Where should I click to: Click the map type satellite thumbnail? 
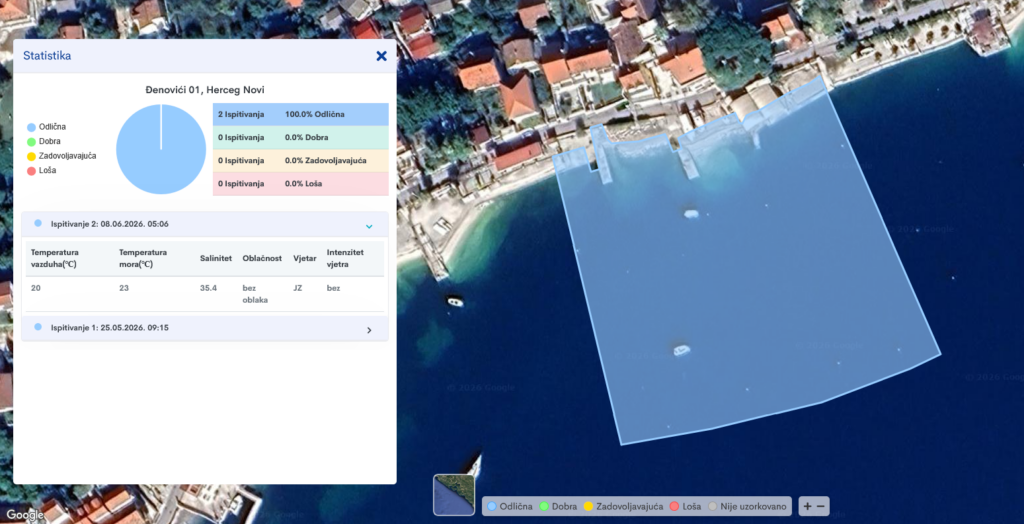coord(454,495)
